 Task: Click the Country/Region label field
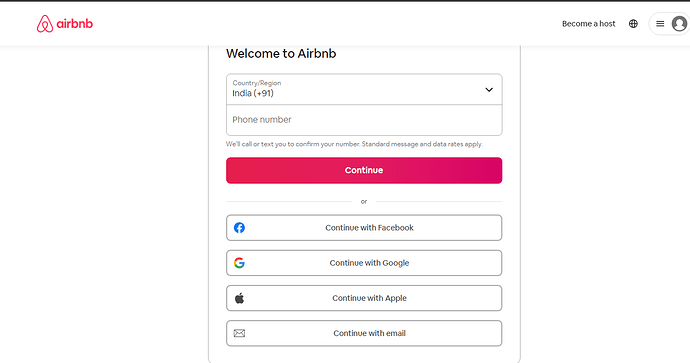pyautogui.click(x=257, y=83)
